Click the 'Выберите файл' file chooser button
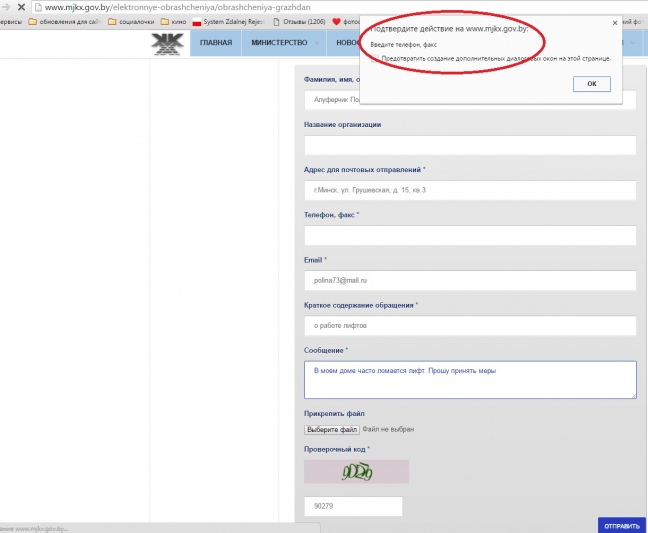648x533 pixels. 332,429
